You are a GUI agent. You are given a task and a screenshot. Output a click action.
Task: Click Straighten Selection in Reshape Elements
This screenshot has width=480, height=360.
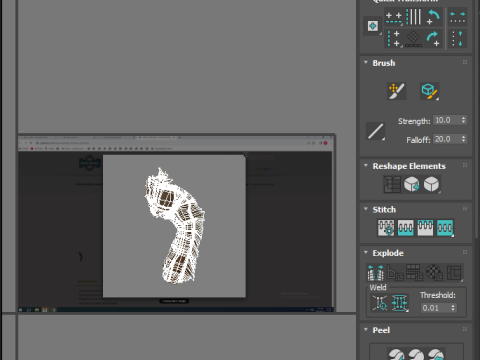click(392, 184)
